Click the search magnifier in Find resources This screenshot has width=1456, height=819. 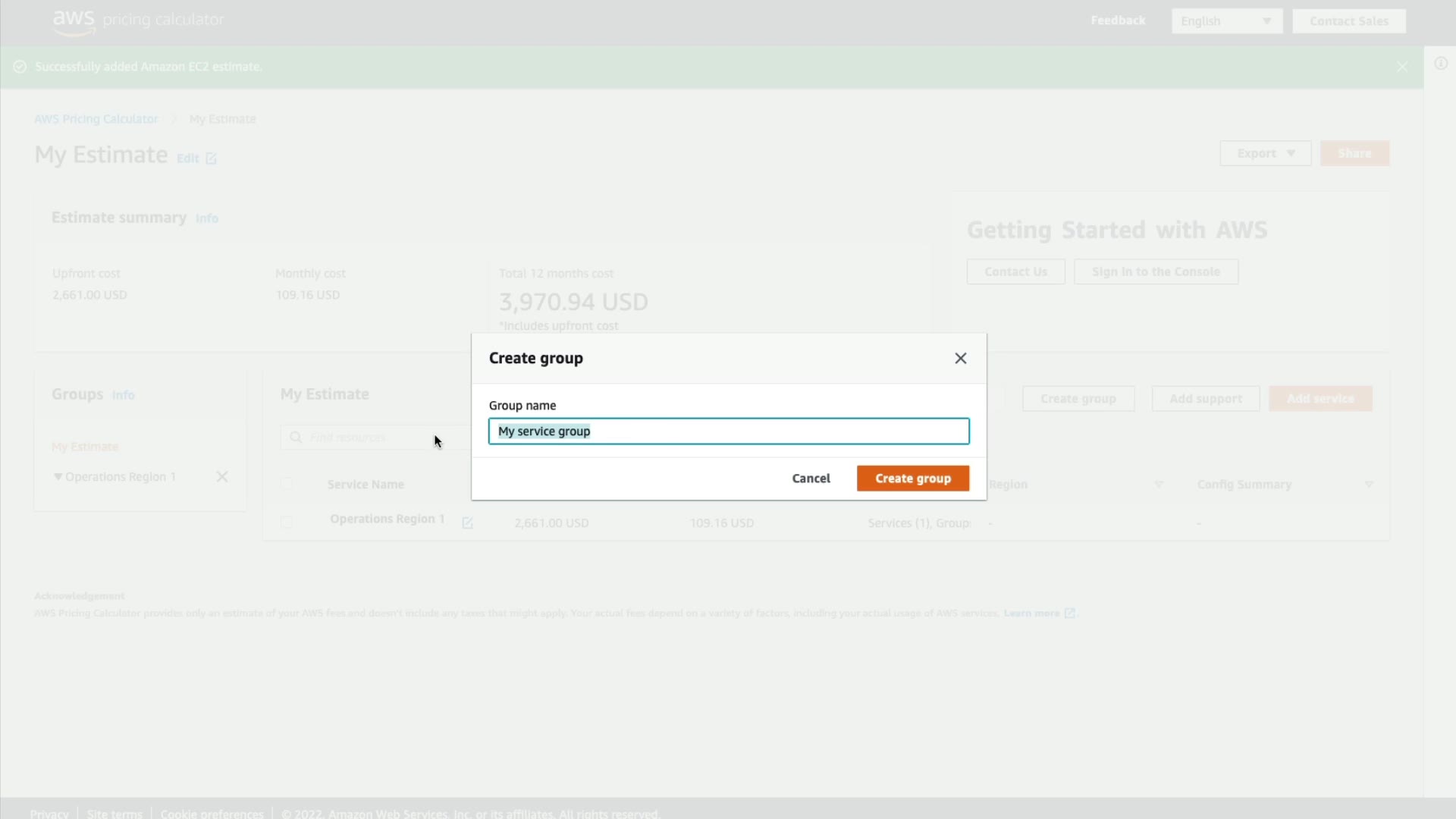296,438
